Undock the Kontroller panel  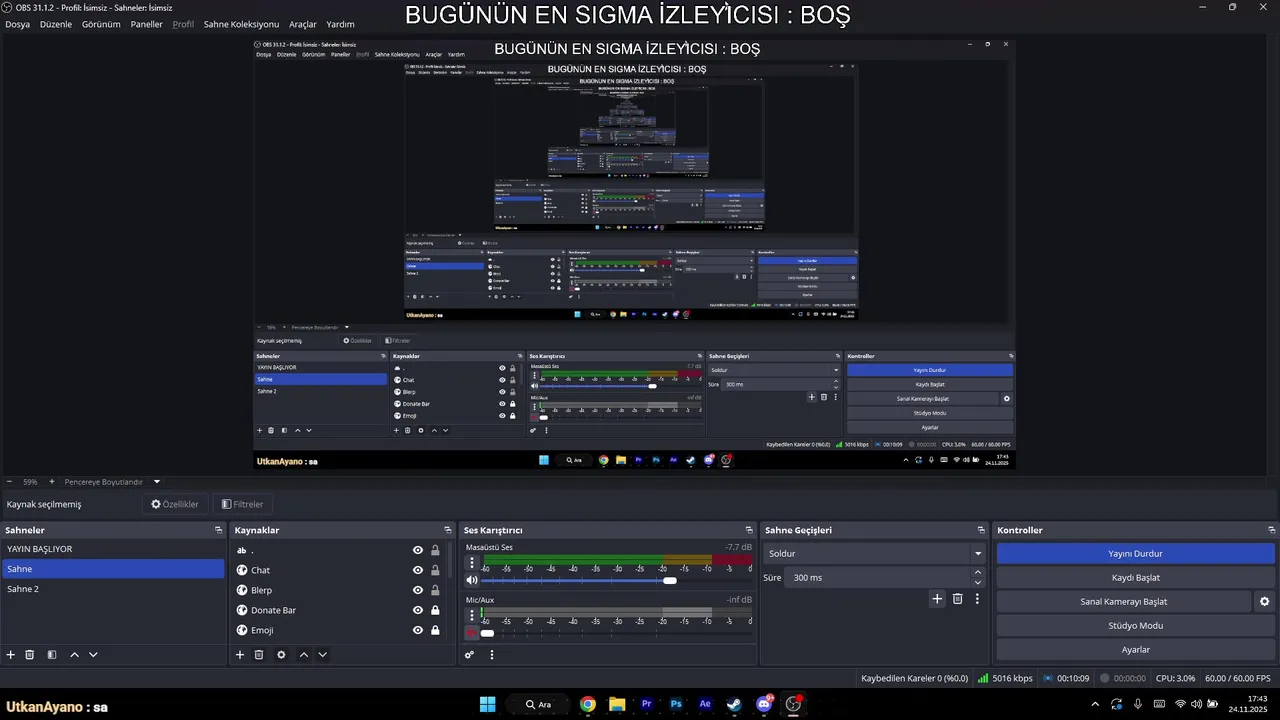click(x=1272, y=530)
